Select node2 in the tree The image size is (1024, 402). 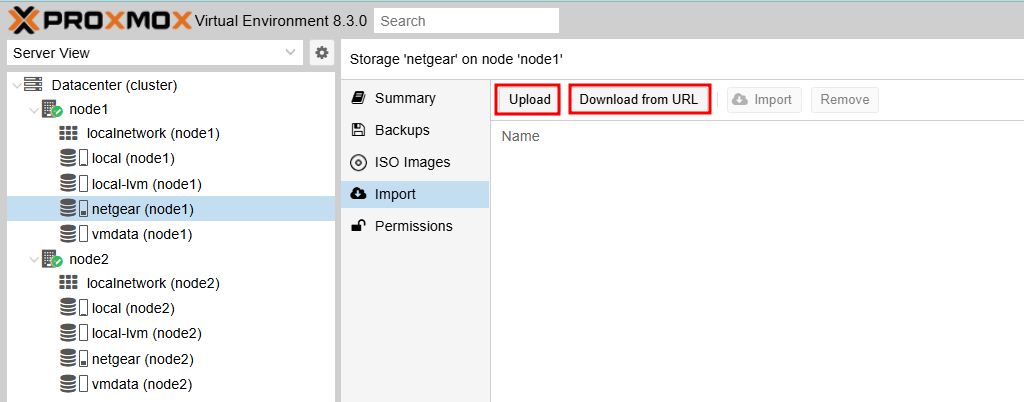89,259
